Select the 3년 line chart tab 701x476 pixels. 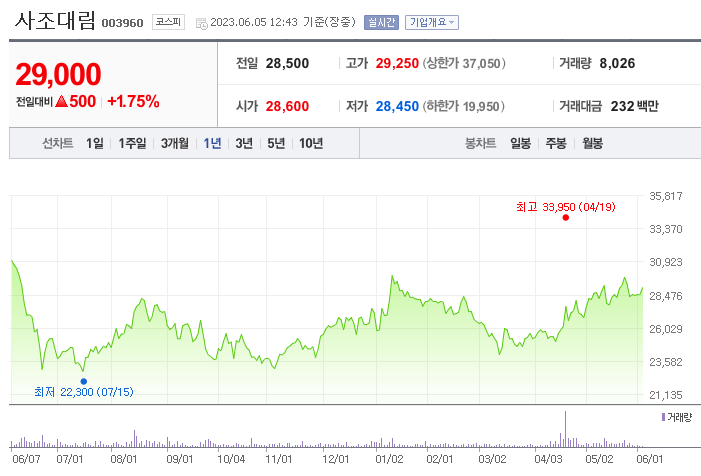coord(244,143)
